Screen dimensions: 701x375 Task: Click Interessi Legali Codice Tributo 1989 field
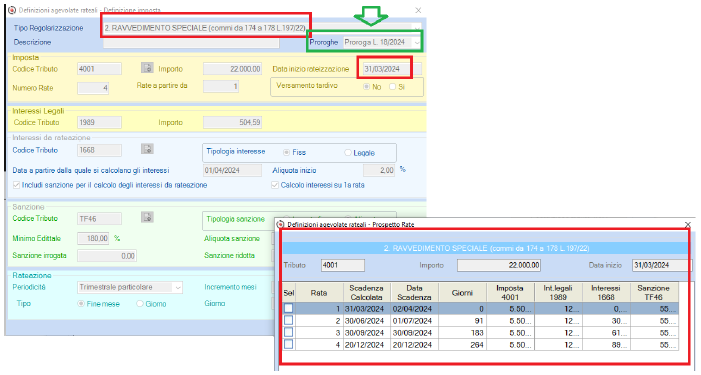click(x=99, y=122)
